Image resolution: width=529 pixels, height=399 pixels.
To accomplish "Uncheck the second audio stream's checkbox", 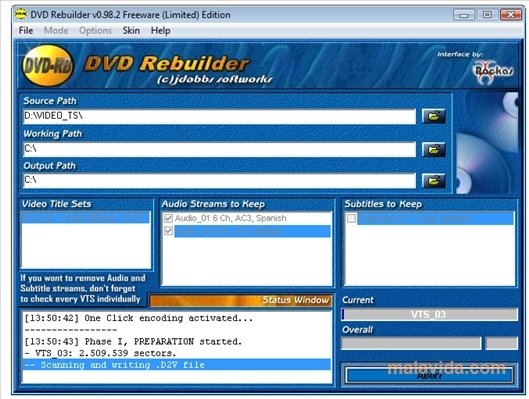I will coord(168,231).
